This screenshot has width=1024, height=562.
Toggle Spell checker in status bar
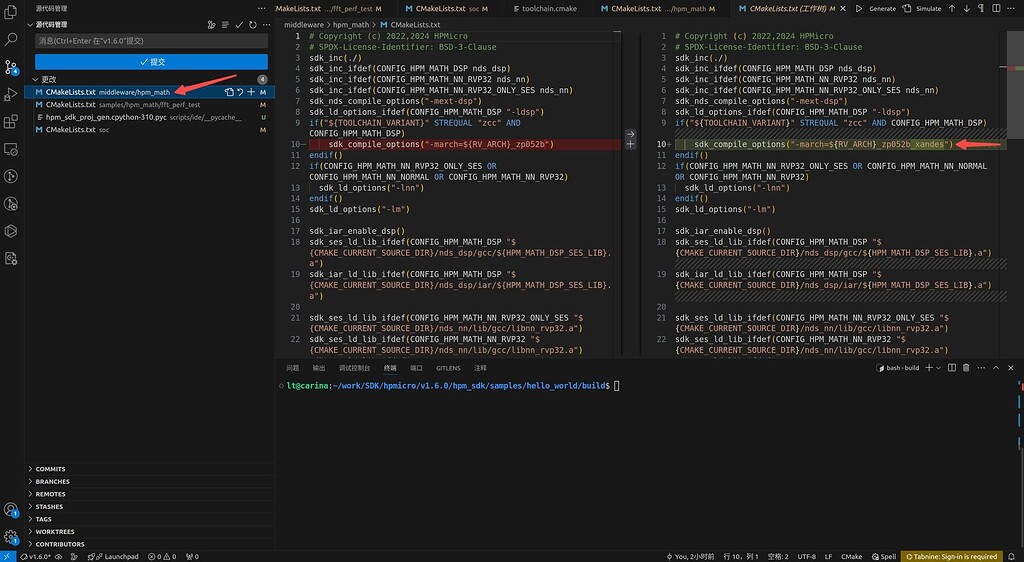pyautogui.click(x=883, y=556)
